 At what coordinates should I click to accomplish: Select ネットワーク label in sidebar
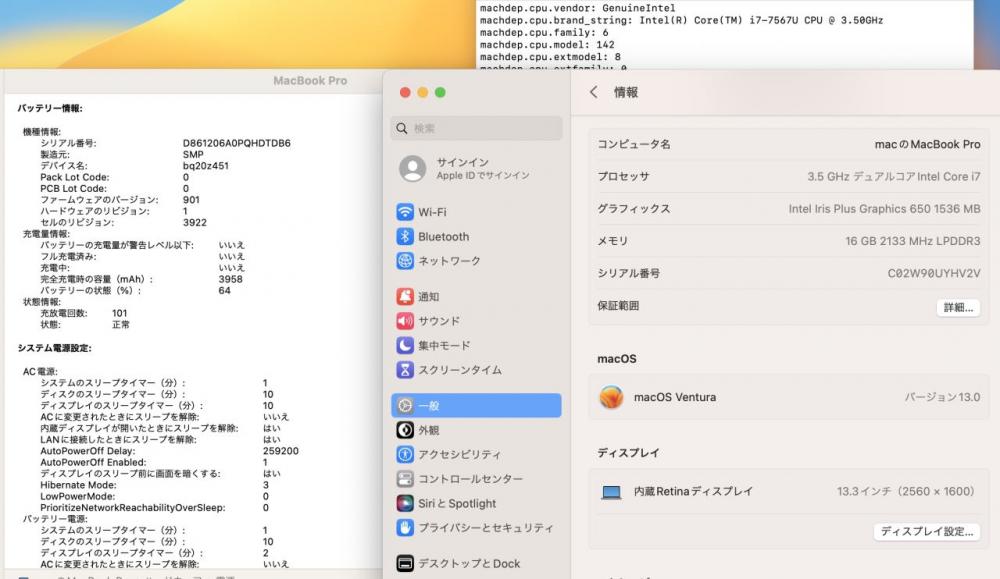tap(450, 261)
